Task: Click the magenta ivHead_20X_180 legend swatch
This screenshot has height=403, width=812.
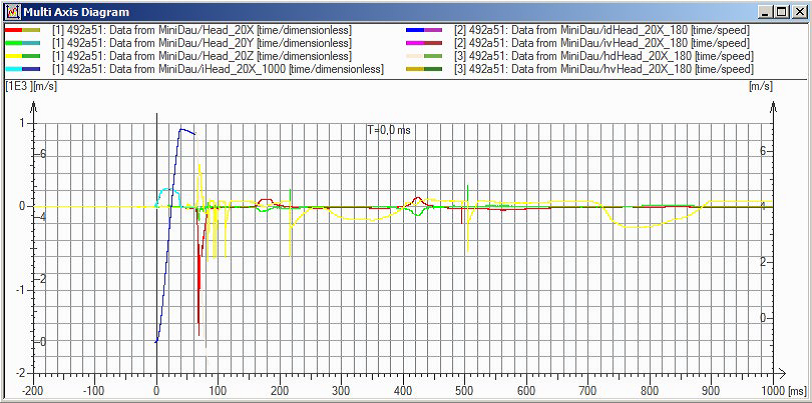Action: coord(424,43)
